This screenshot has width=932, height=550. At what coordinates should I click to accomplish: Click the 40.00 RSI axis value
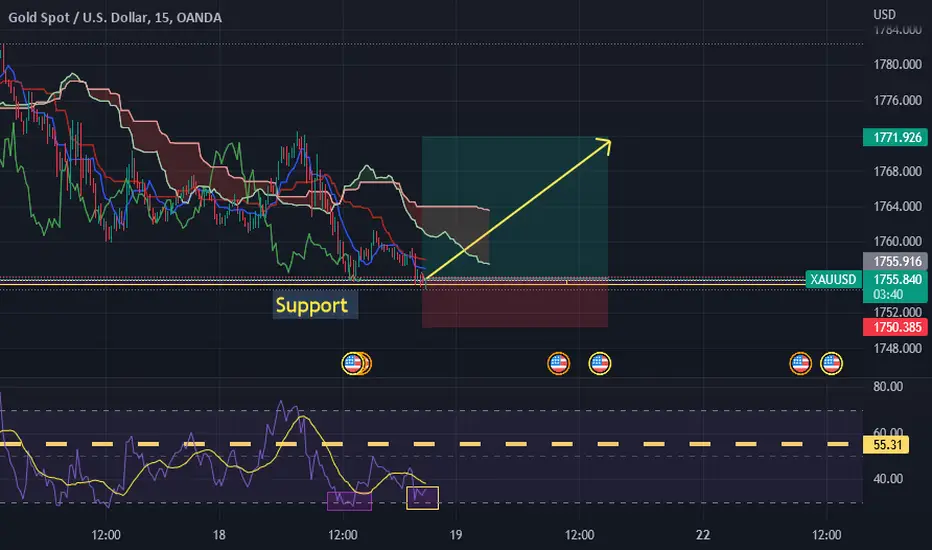888,479
